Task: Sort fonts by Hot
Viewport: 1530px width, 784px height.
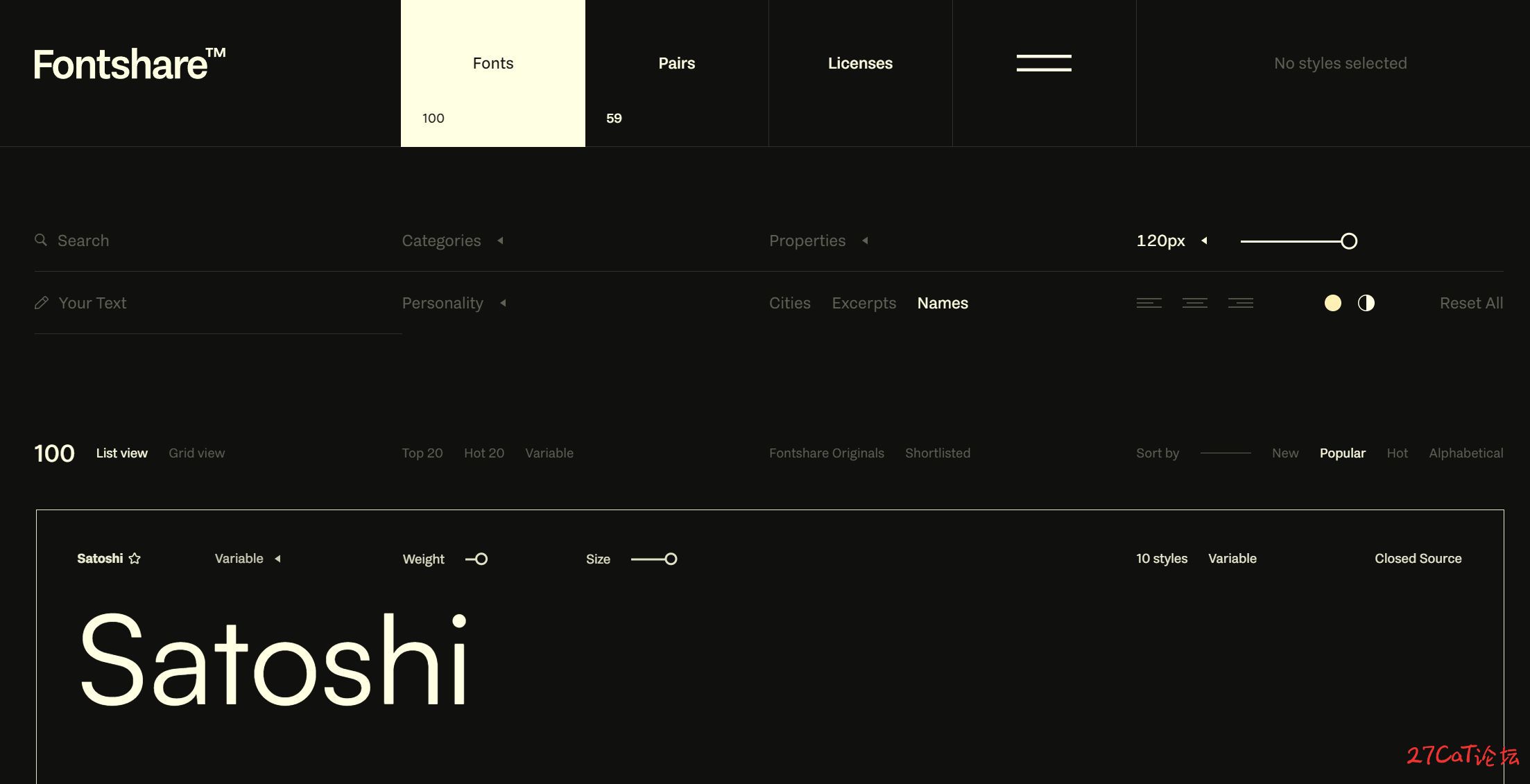Action: [1398, 453]
